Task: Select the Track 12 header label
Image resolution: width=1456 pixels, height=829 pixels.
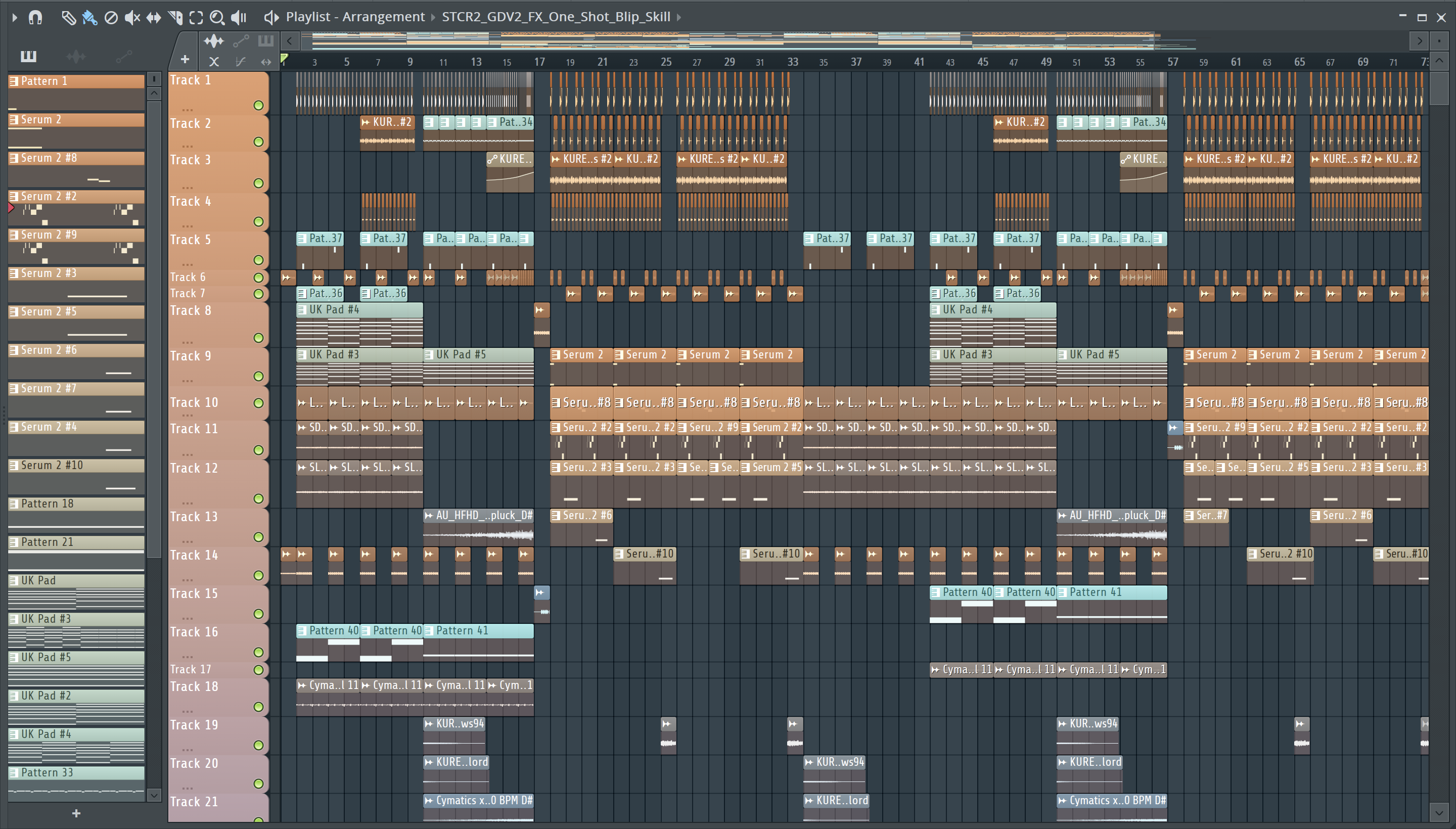Action: [x=194, y=469]
